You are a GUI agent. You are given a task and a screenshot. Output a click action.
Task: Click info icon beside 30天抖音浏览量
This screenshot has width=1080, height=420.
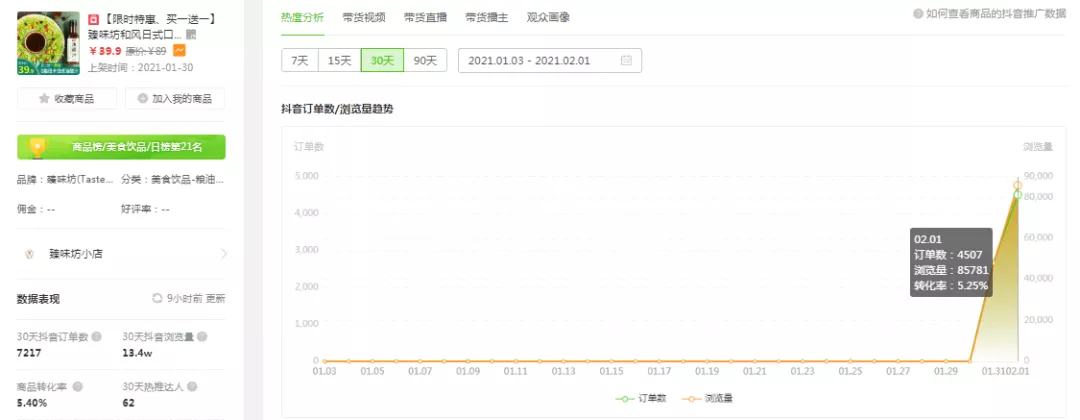coord(201,337)
